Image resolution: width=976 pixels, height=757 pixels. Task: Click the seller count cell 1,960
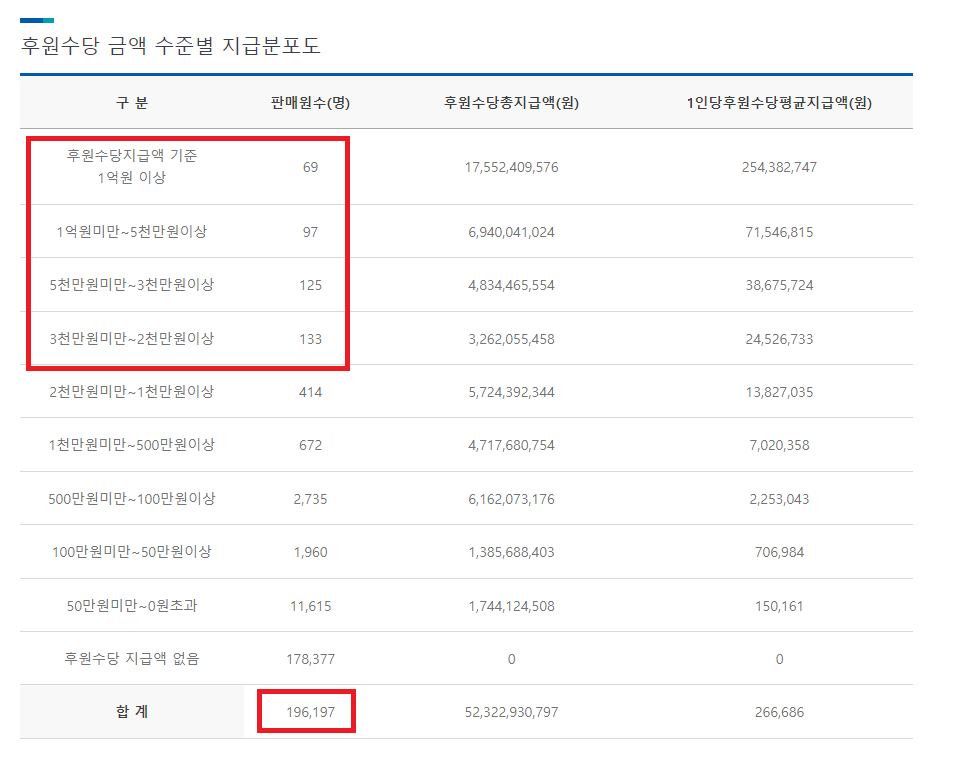310,552
